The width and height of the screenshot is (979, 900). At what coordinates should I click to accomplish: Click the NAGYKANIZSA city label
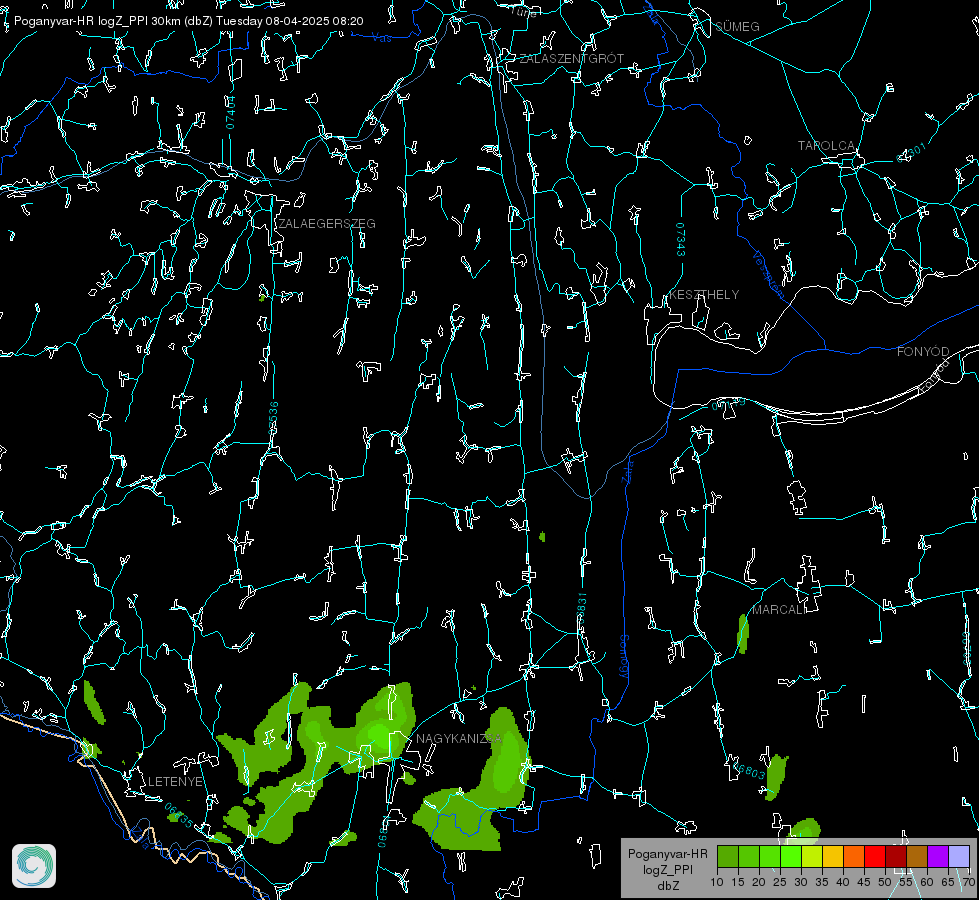click(459, 738)
